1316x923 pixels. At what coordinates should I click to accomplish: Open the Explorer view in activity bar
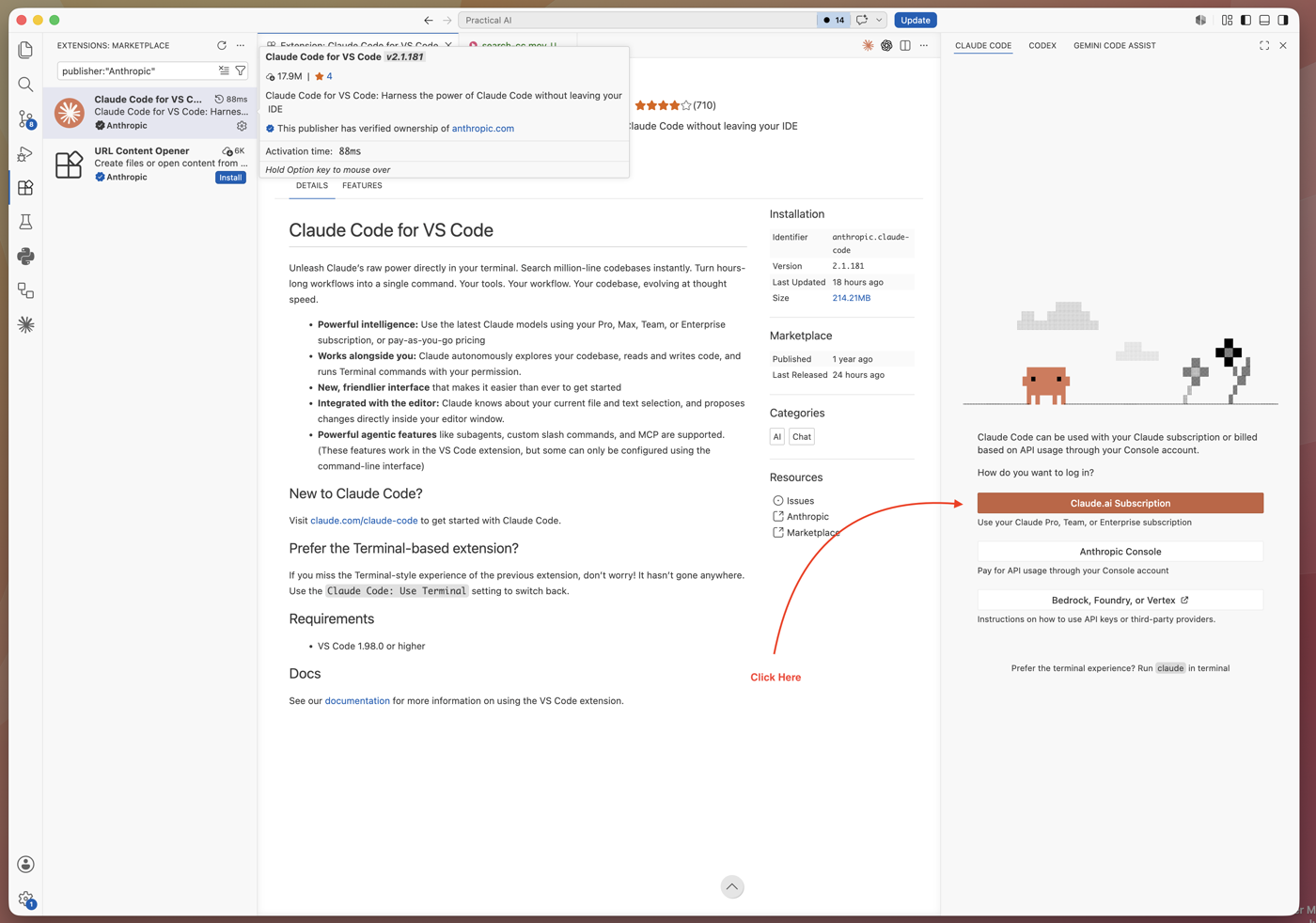click(25, 50)
